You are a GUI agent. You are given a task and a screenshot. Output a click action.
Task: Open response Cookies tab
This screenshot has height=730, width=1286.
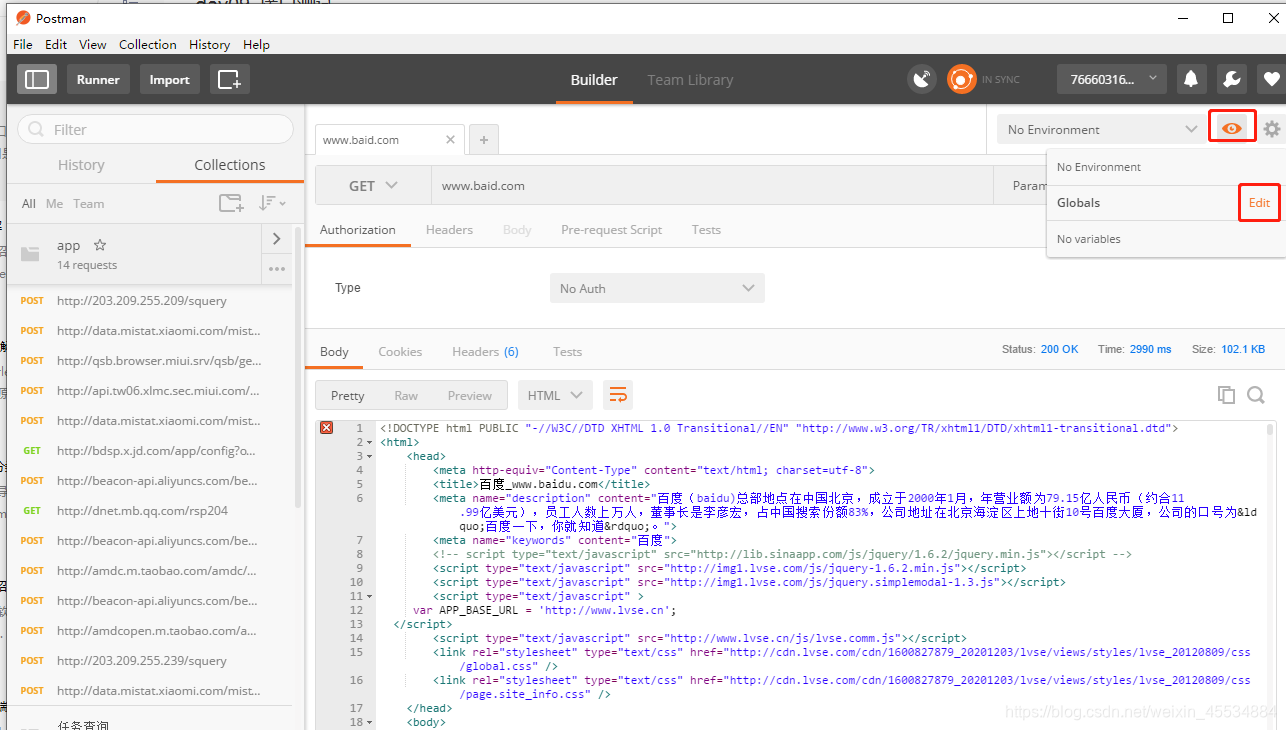click(x=400, y=351)
